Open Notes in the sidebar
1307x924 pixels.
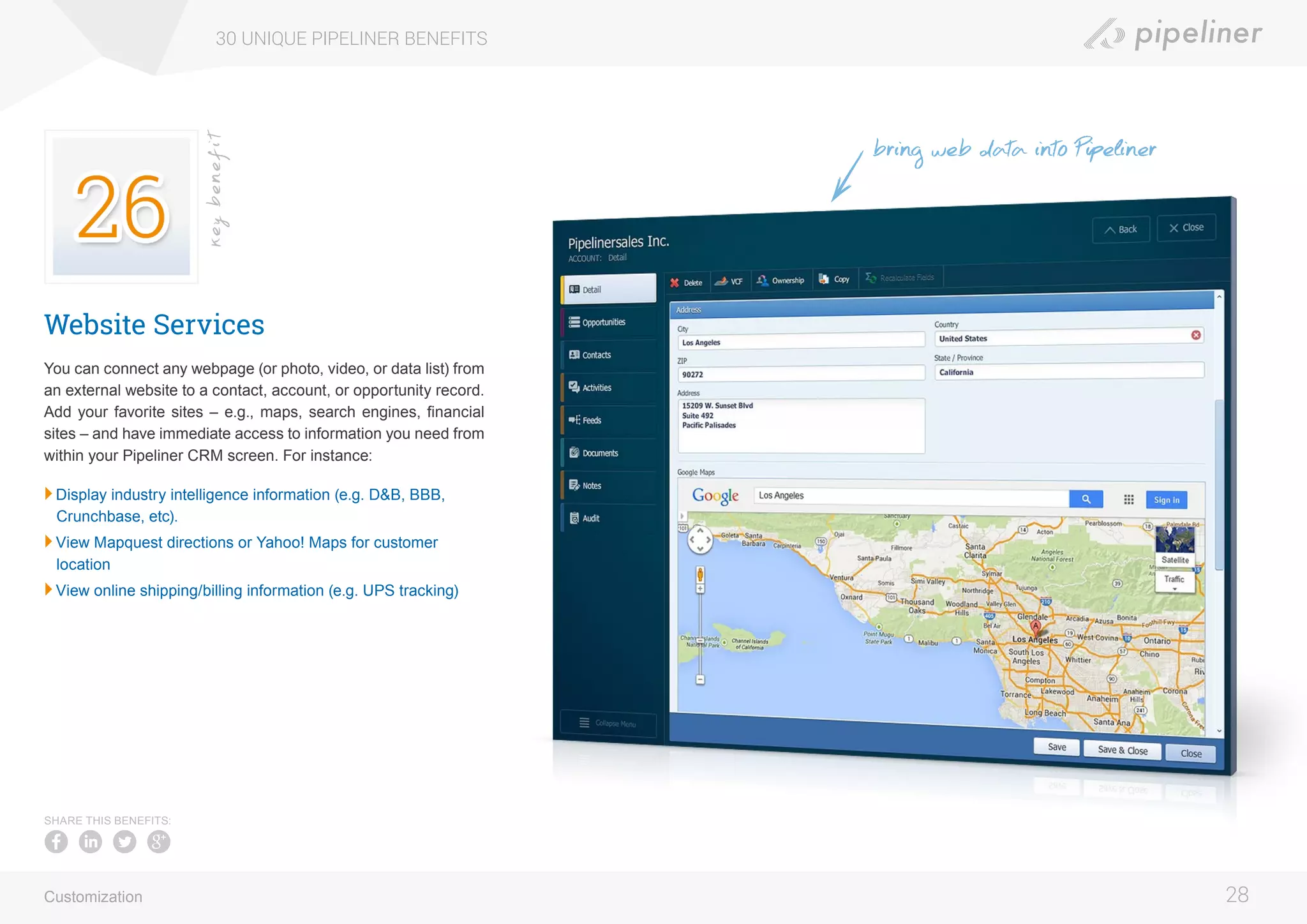(x=608, y=486)
